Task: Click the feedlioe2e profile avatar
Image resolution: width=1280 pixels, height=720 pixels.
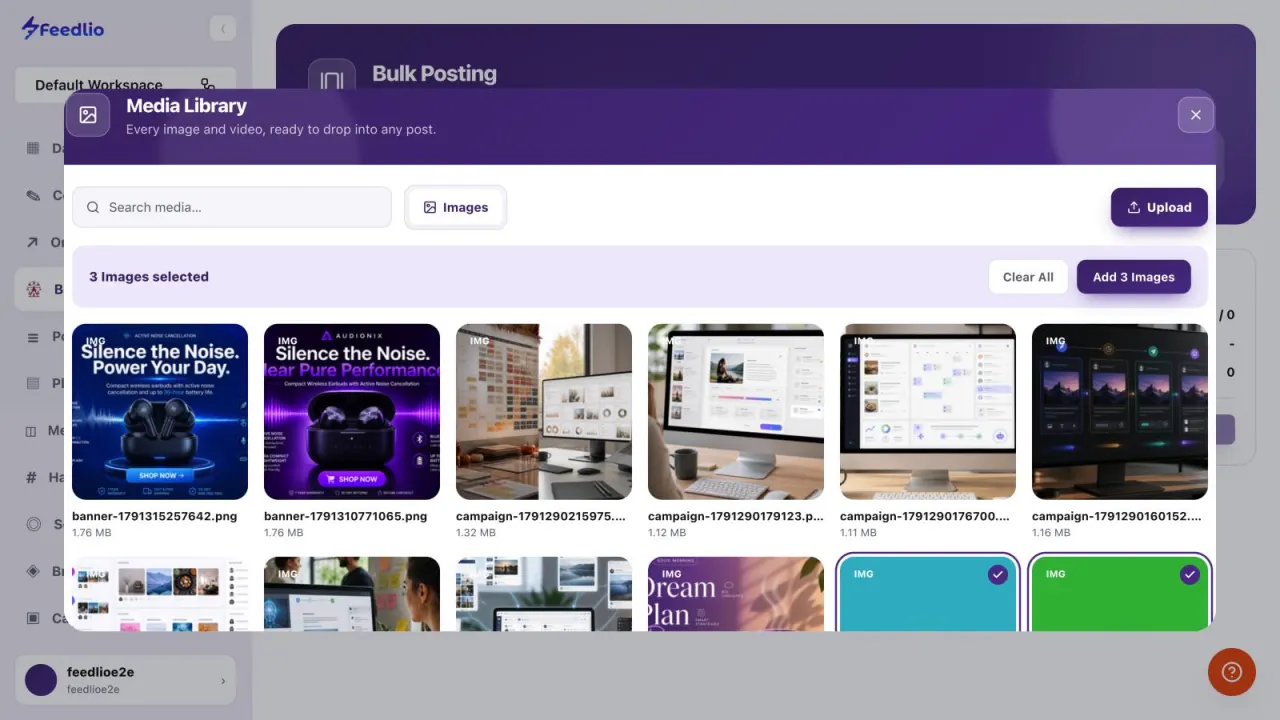Action: click(41, 680)
